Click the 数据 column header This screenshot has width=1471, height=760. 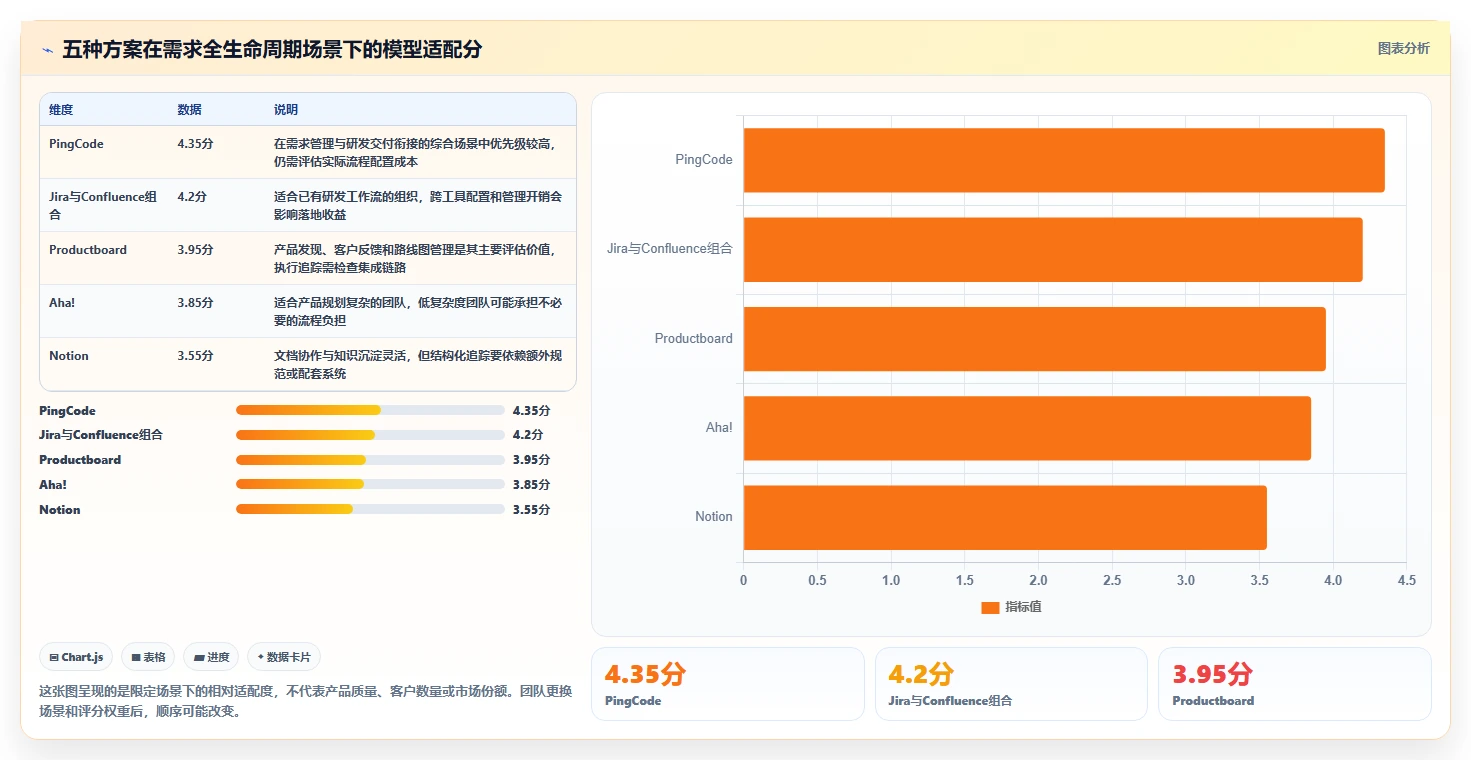coord(189,109)
